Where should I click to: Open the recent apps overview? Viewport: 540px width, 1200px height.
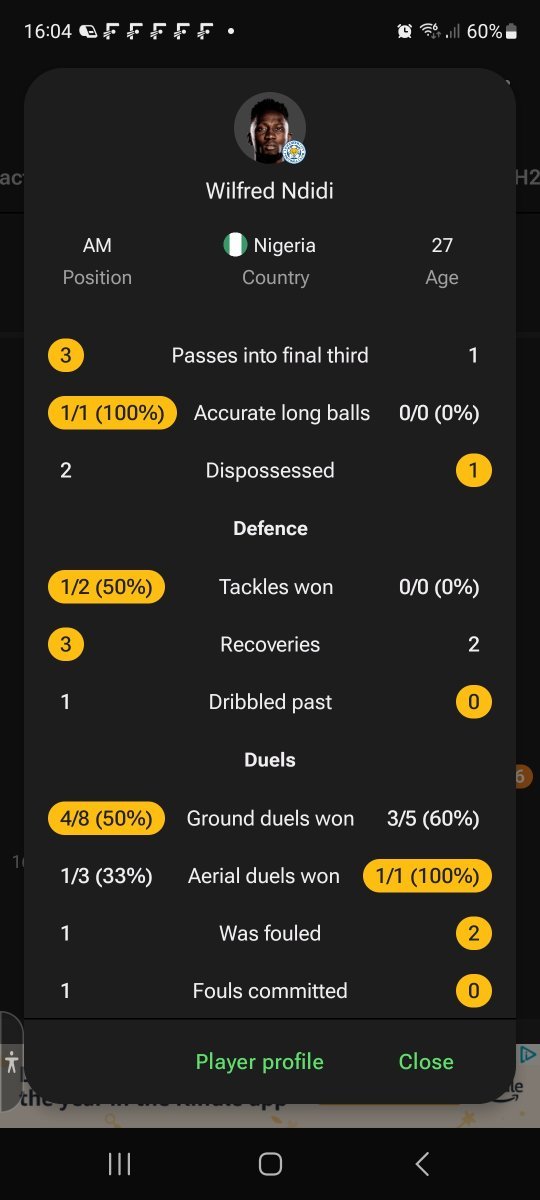tap(119, 1163)
